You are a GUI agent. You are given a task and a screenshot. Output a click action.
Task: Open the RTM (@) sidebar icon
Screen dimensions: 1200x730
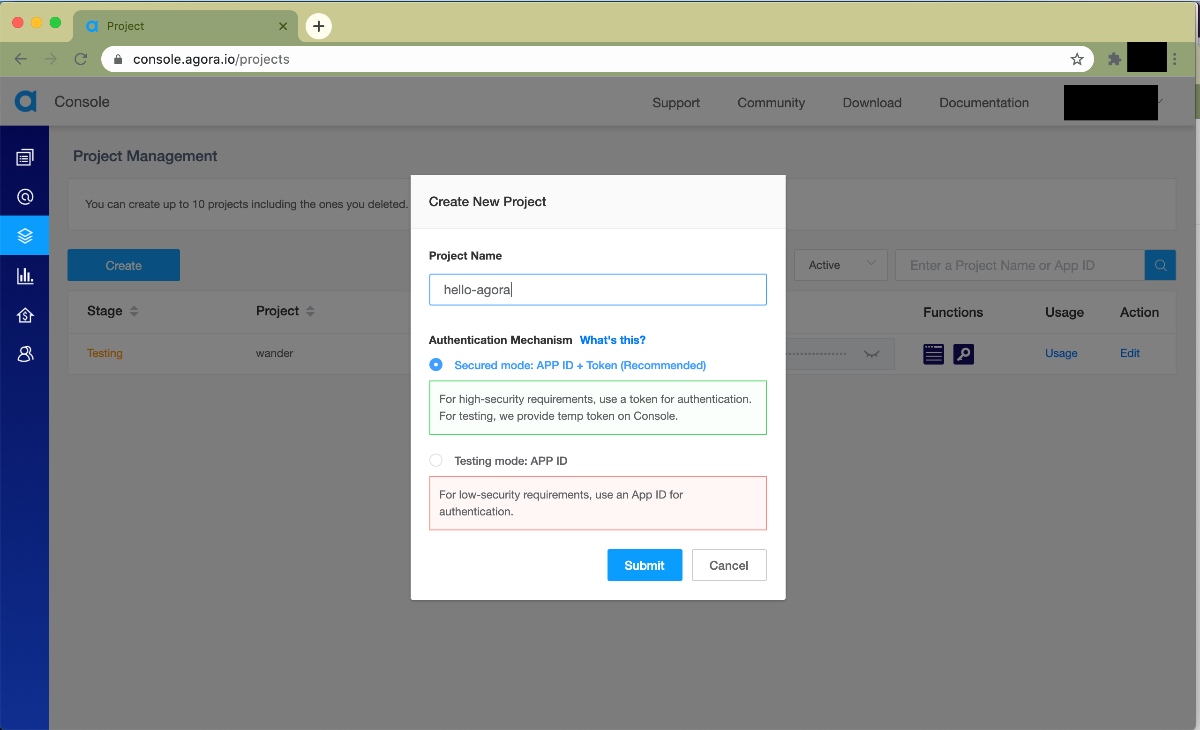pos(25,197)
